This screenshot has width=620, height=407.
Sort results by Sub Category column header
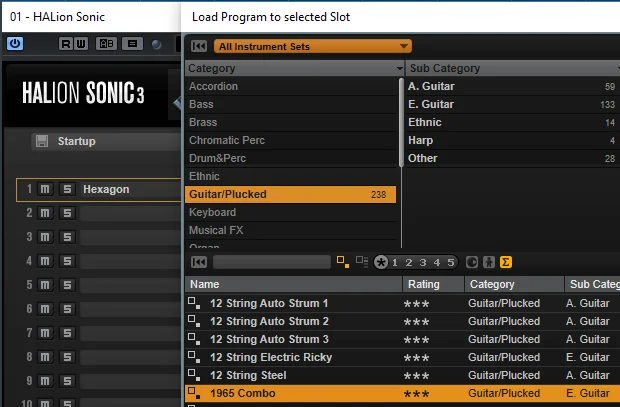(592, 284)
